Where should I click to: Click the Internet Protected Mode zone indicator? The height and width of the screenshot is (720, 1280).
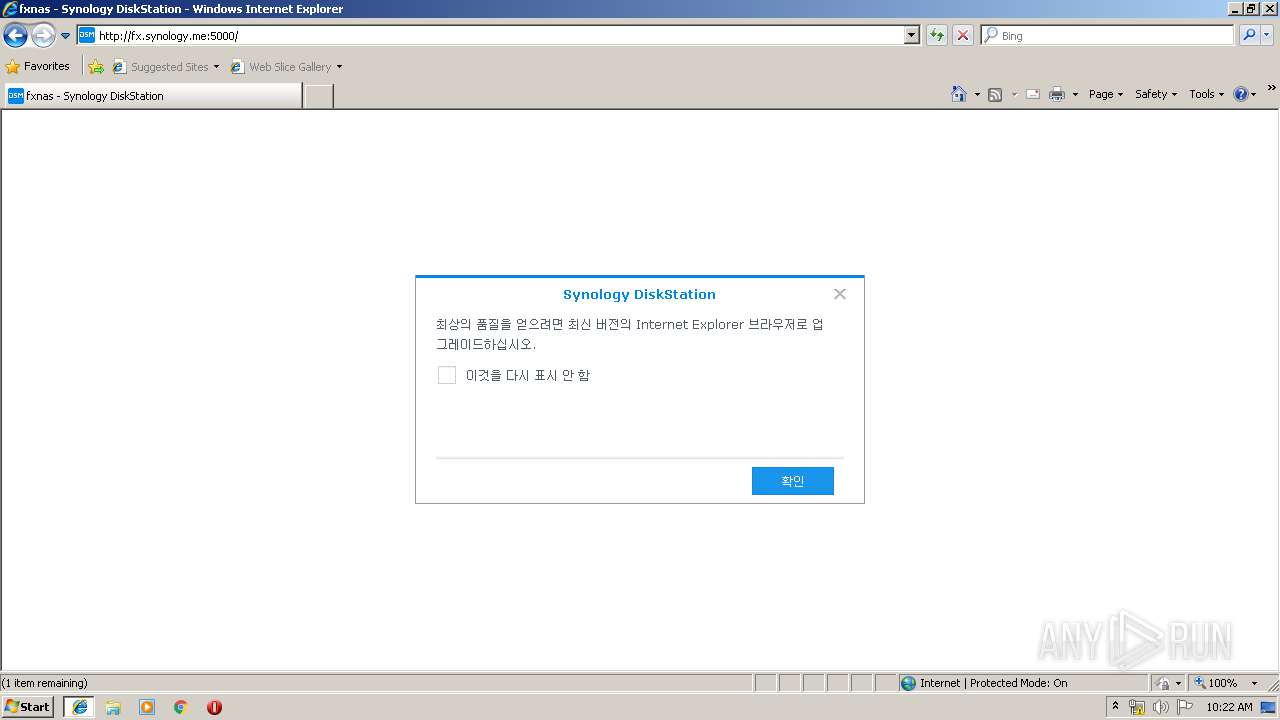pyautogui.click(x=1023, y=683)
